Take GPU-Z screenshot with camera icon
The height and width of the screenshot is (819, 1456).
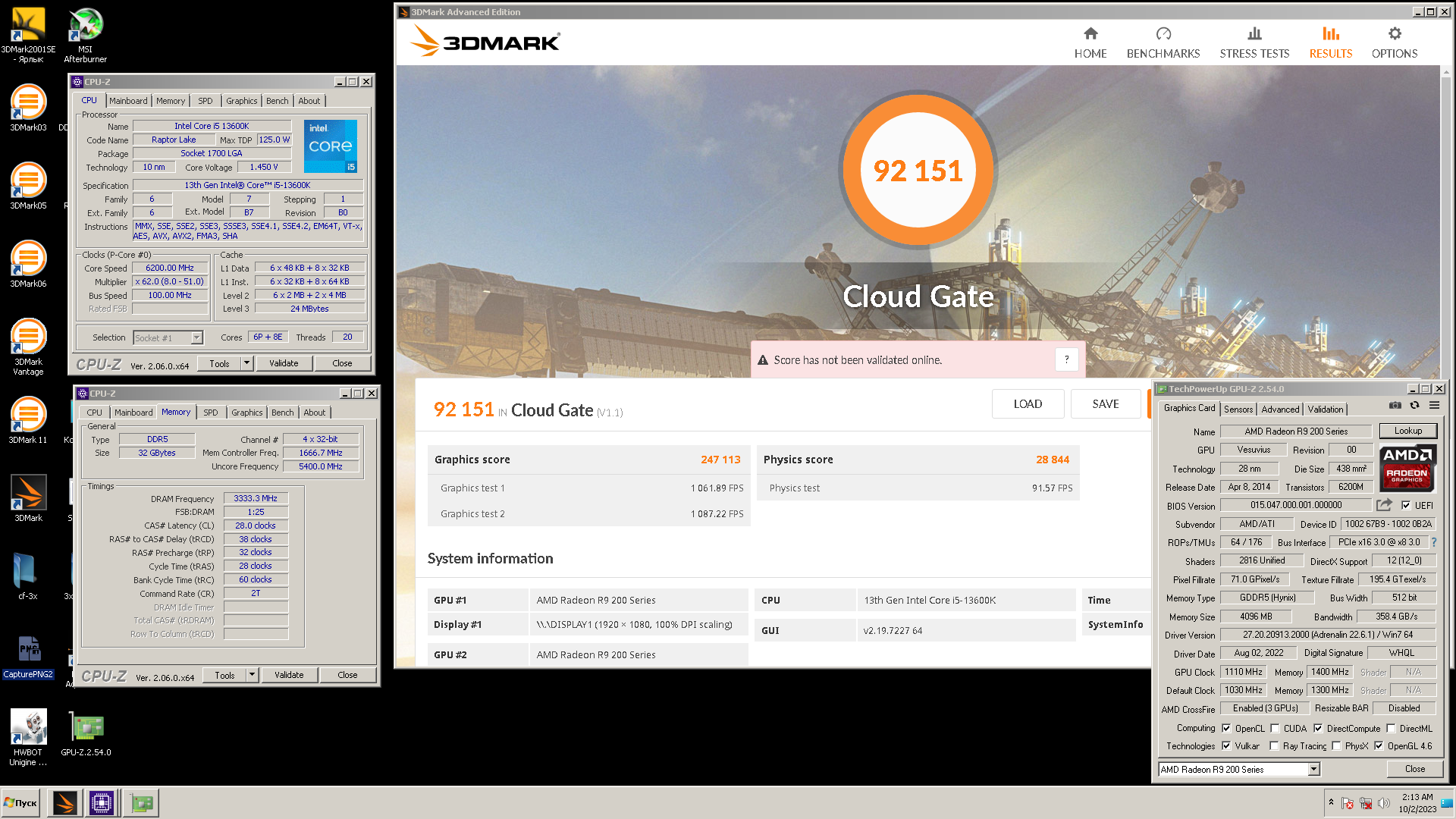1395,406
